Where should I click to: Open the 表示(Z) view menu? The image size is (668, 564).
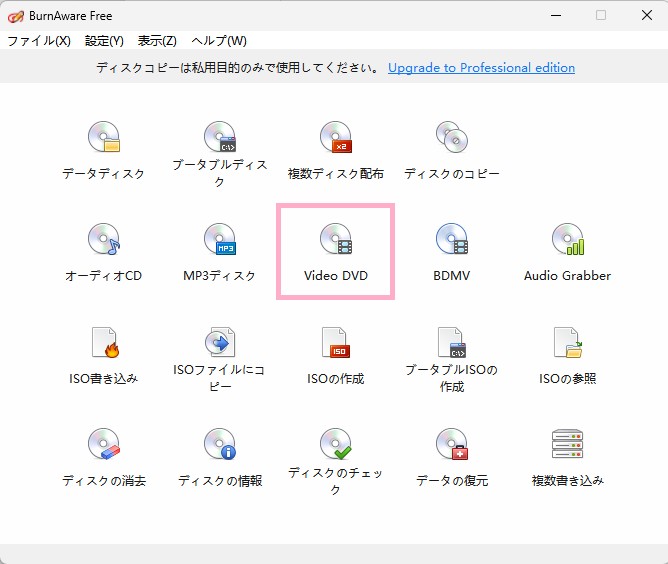pos(157,41)
